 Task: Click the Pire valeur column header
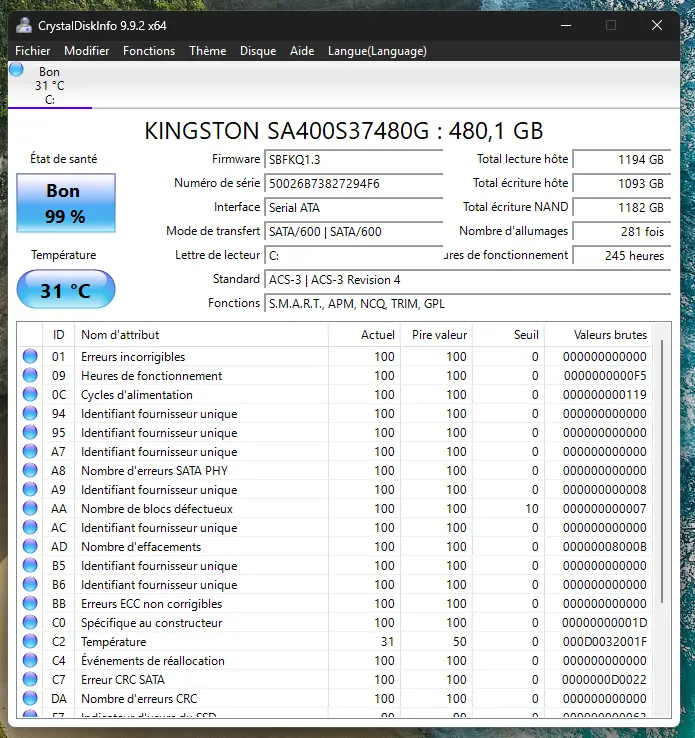click(x=437, y=335)
